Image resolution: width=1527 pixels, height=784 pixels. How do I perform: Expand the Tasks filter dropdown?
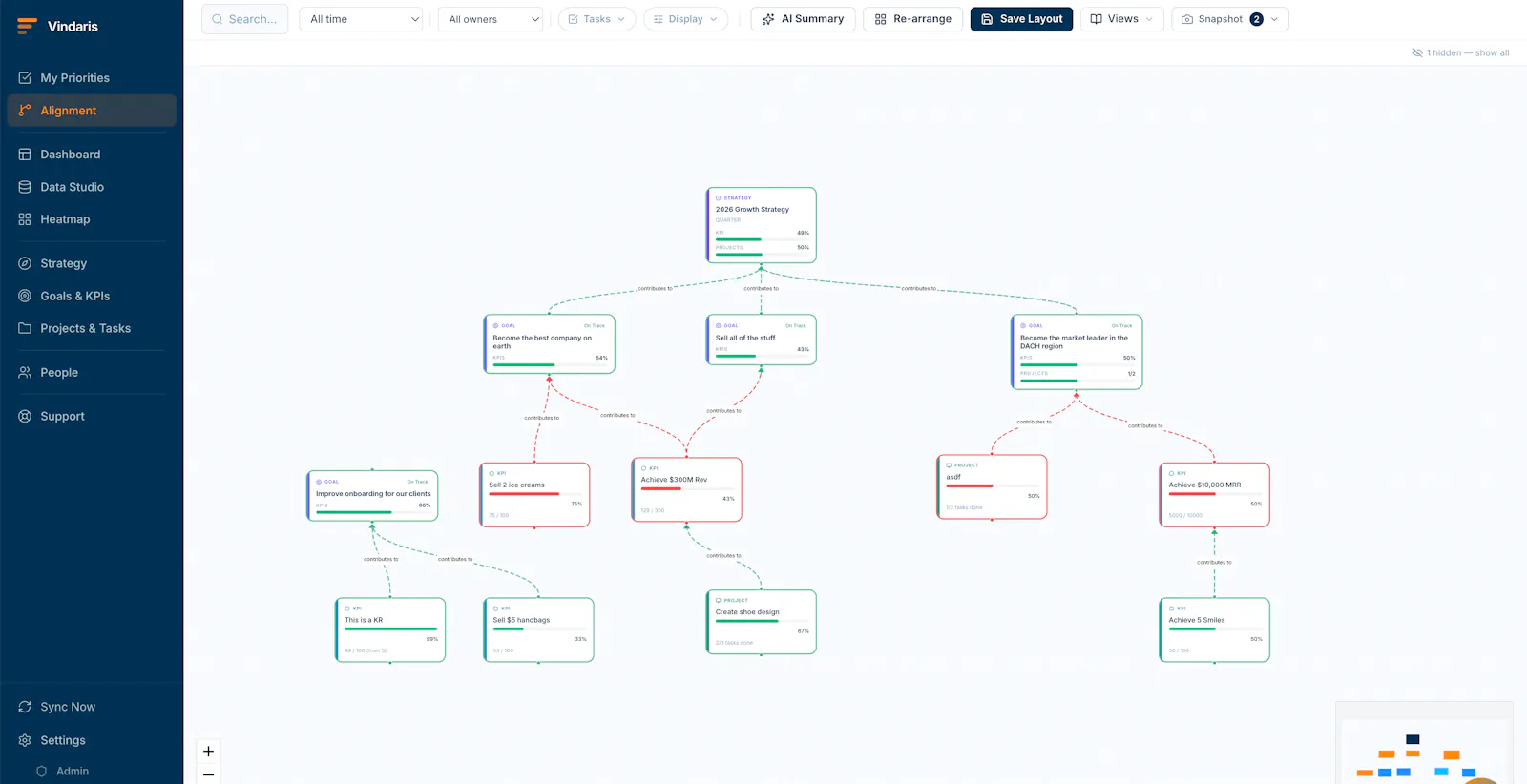click(x=596, y=19)
